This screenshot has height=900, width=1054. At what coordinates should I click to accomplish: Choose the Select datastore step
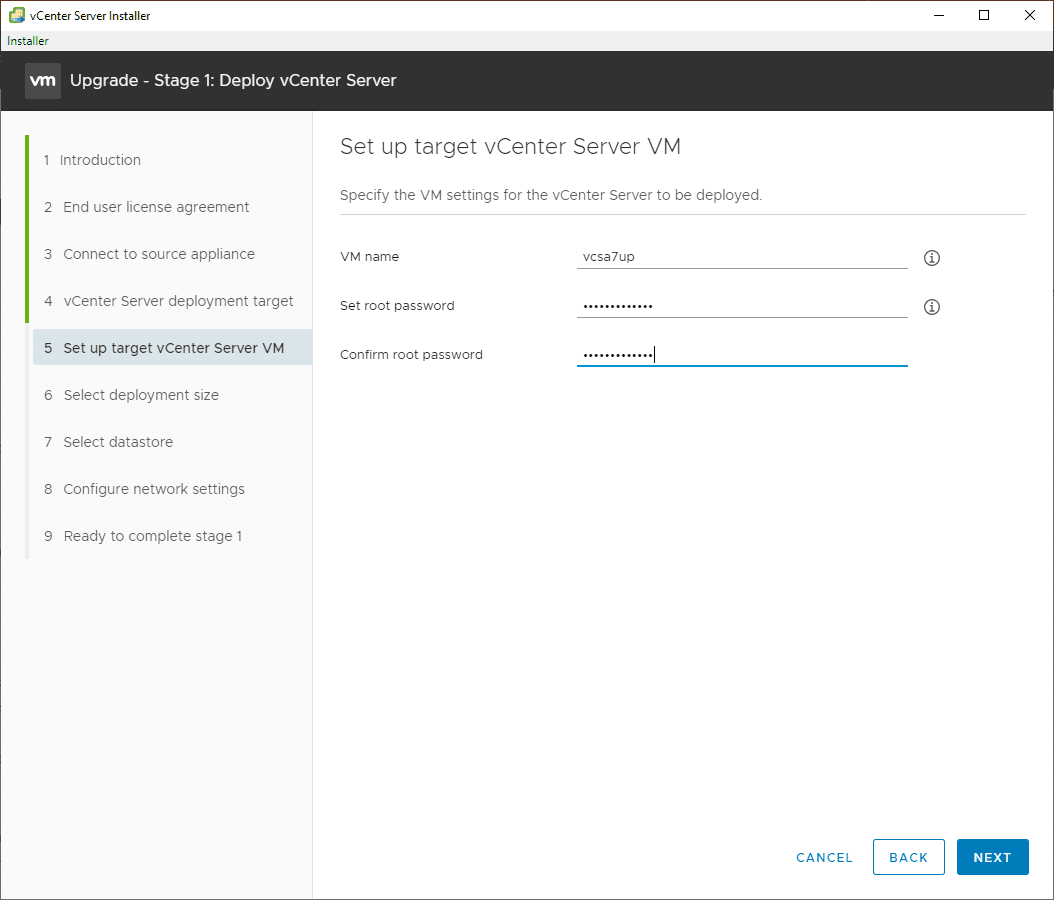click(118, 442)
